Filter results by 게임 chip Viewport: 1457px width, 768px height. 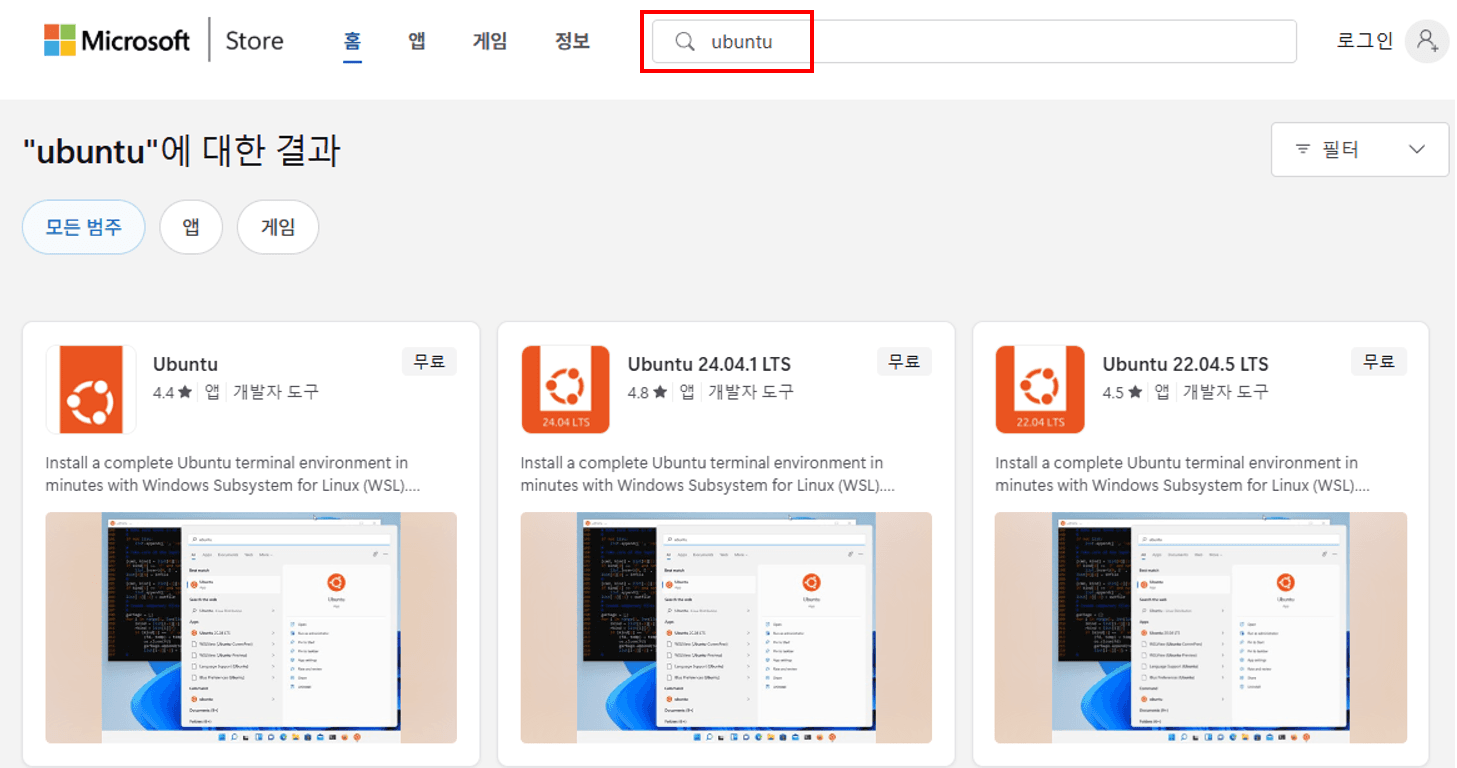(x=278, y=227)
